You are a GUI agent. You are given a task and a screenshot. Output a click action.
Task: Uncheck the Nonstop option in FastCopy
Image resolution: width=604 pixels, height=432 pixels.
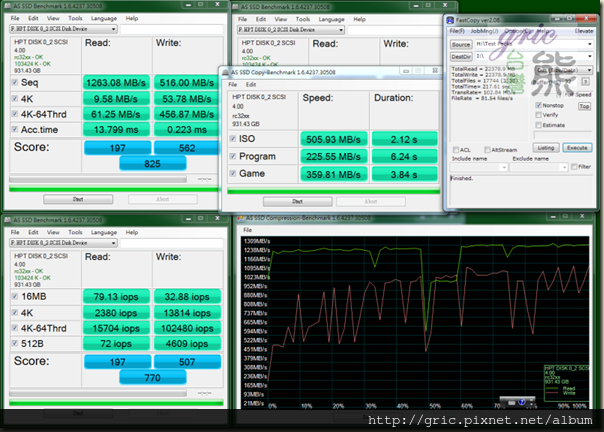538,105
